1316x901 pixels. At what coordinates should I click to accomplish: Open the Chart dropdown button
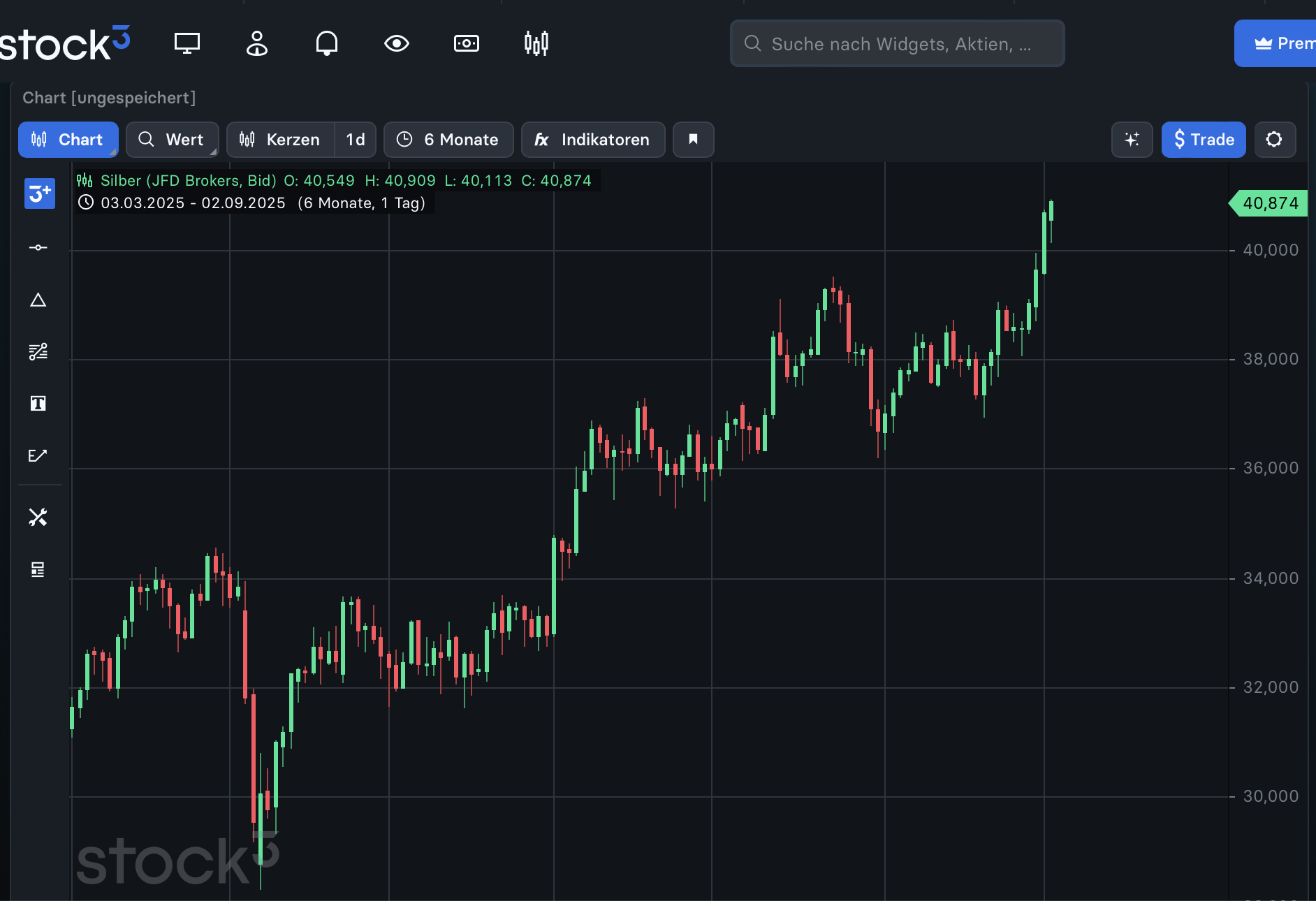point(68,140)
